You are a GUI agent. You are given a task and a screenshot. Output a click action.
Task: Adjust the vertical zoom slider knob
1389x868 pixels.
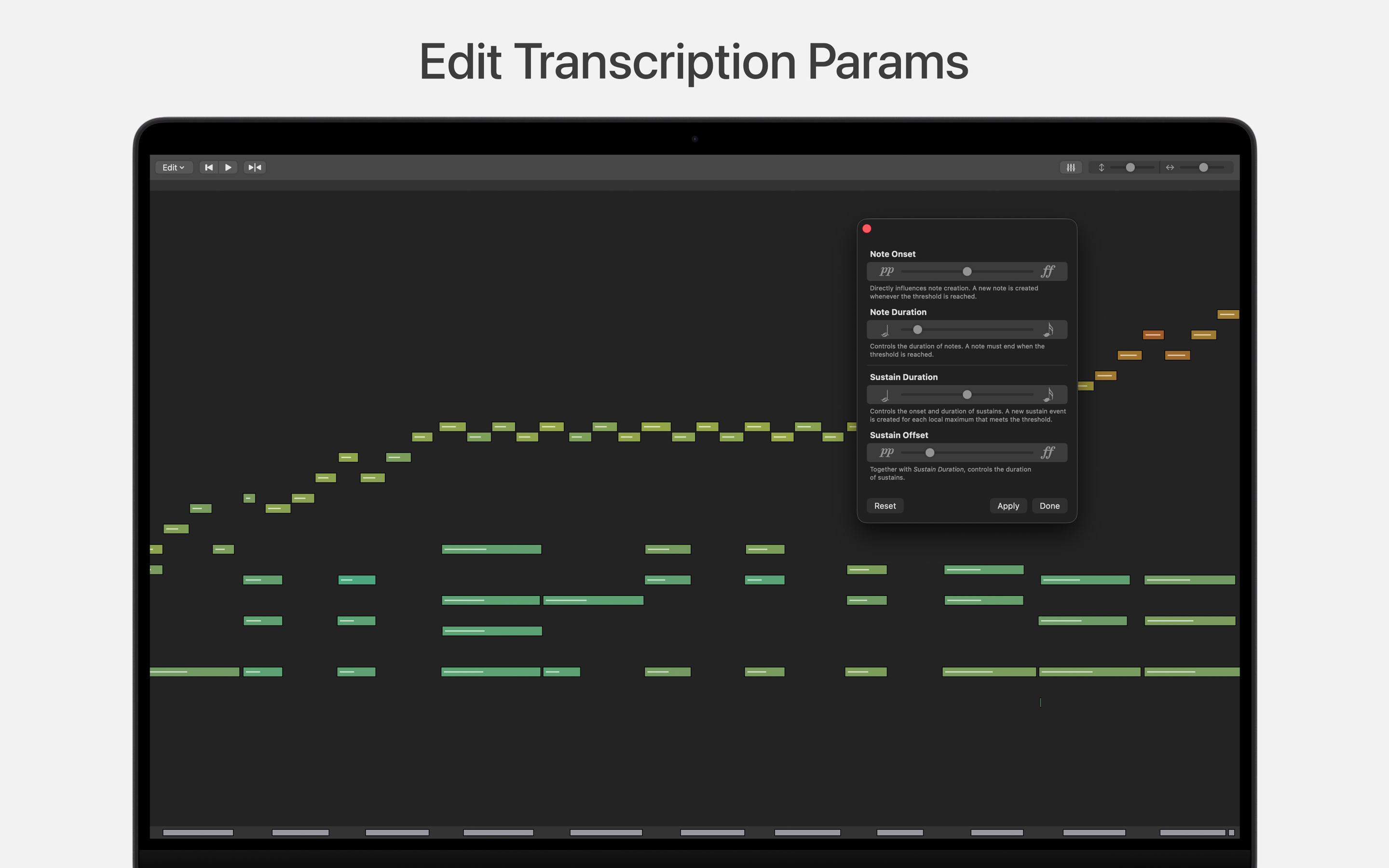(x=1130, y=168)
